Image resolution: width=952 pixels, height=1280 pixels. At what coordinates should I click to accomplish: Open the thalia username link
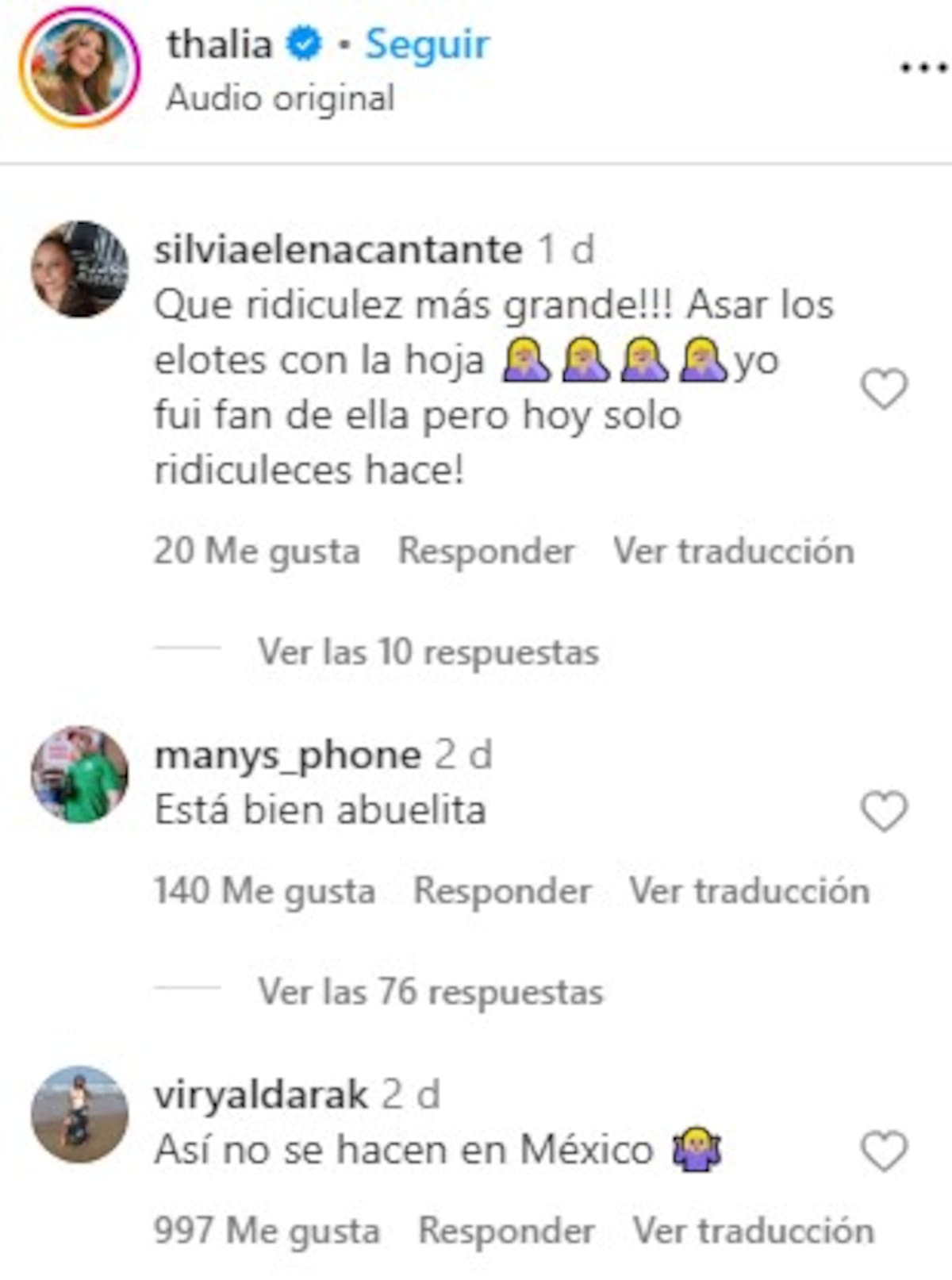coord(219,44)
